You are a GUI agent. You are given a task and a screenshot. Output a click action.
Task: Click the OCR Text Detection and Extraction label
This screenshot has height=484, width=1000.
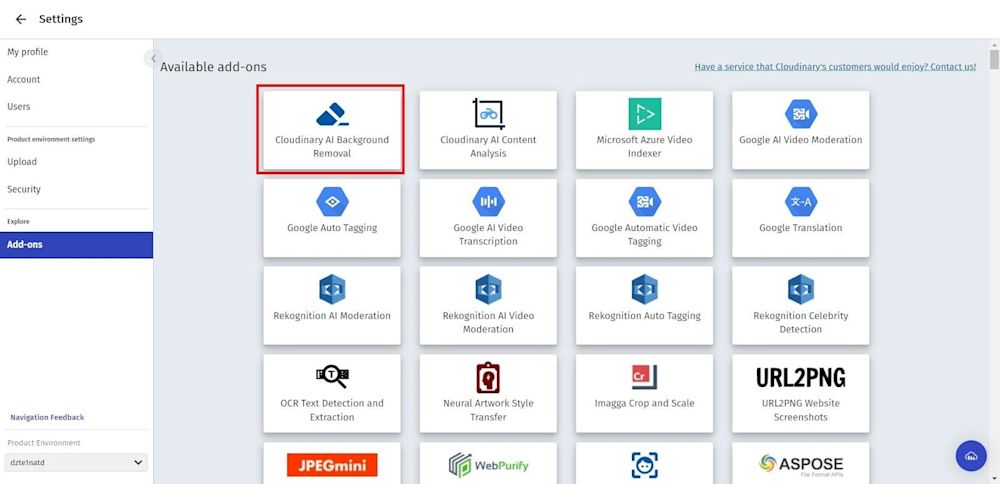332,410
